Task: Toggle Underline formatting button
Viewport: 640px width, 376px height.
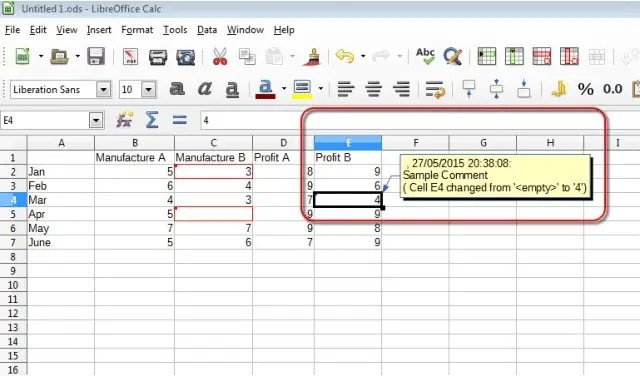Action: tap(232, 89)
